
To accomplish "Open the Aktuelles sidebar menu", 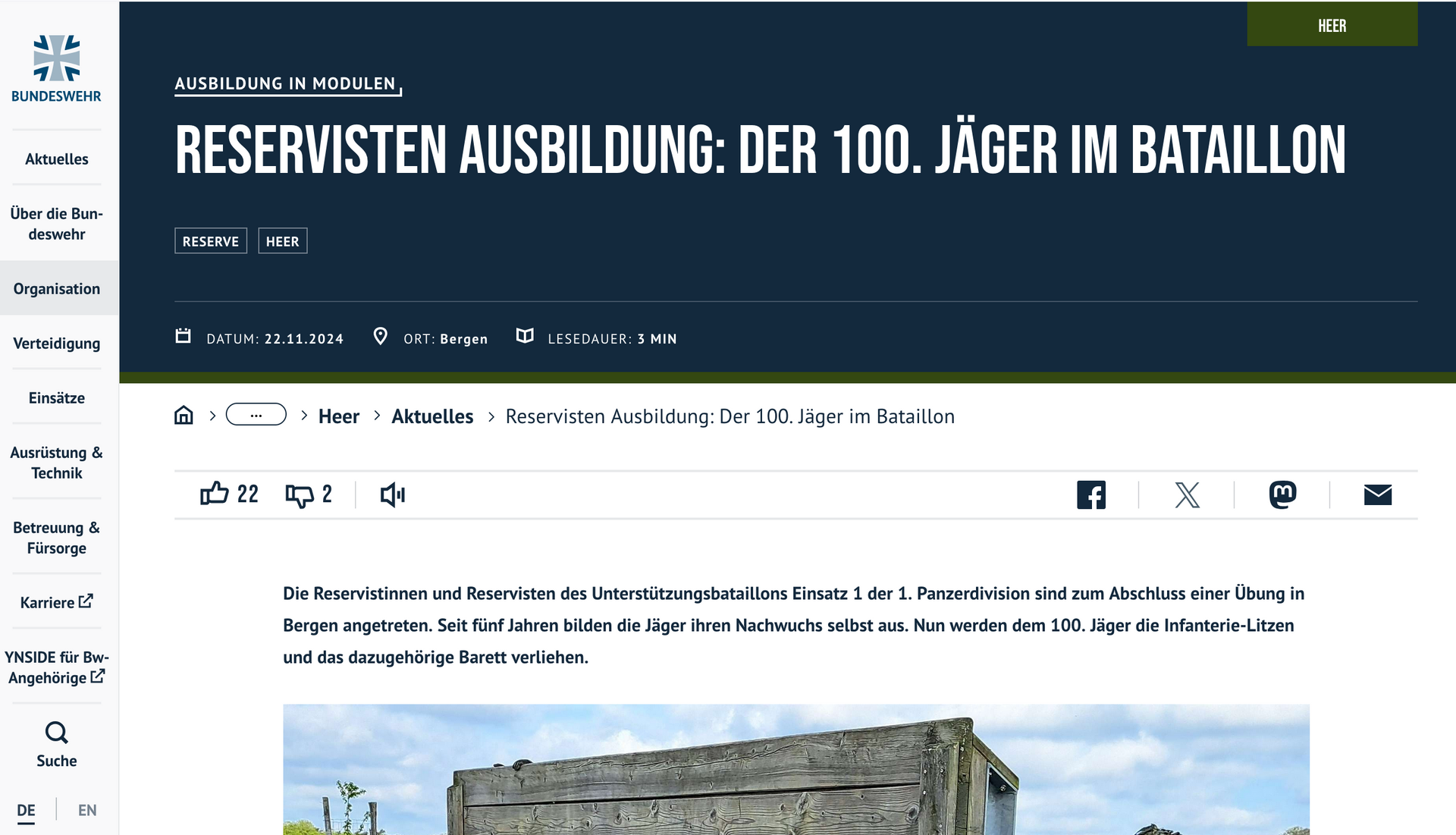I will point(57,159).
